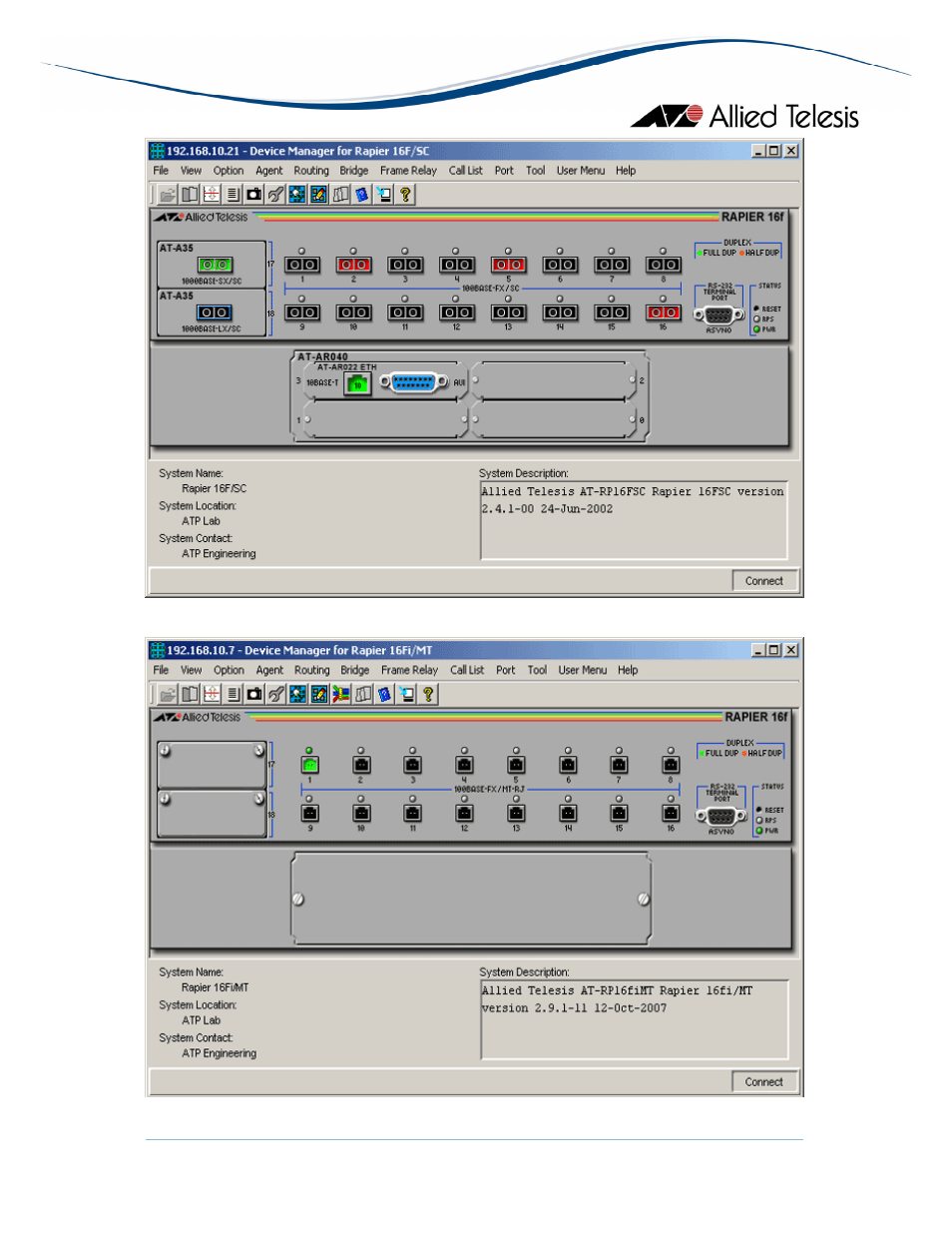Click ASYN0 serial port on Rapier 16Fi/MT

pos(720,816)
